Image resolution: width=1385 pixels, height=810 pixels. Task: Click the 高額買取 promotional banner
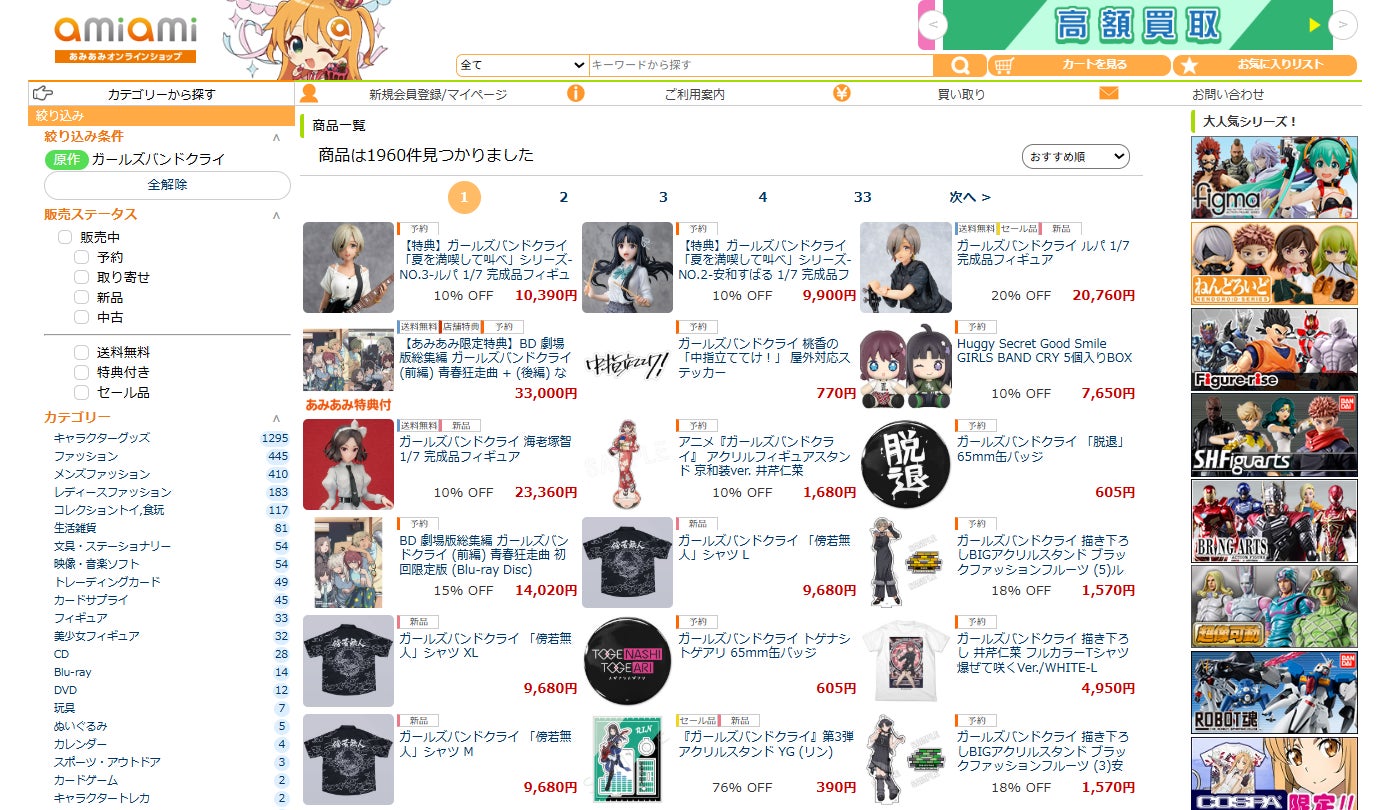click(x=1137, y=25)
